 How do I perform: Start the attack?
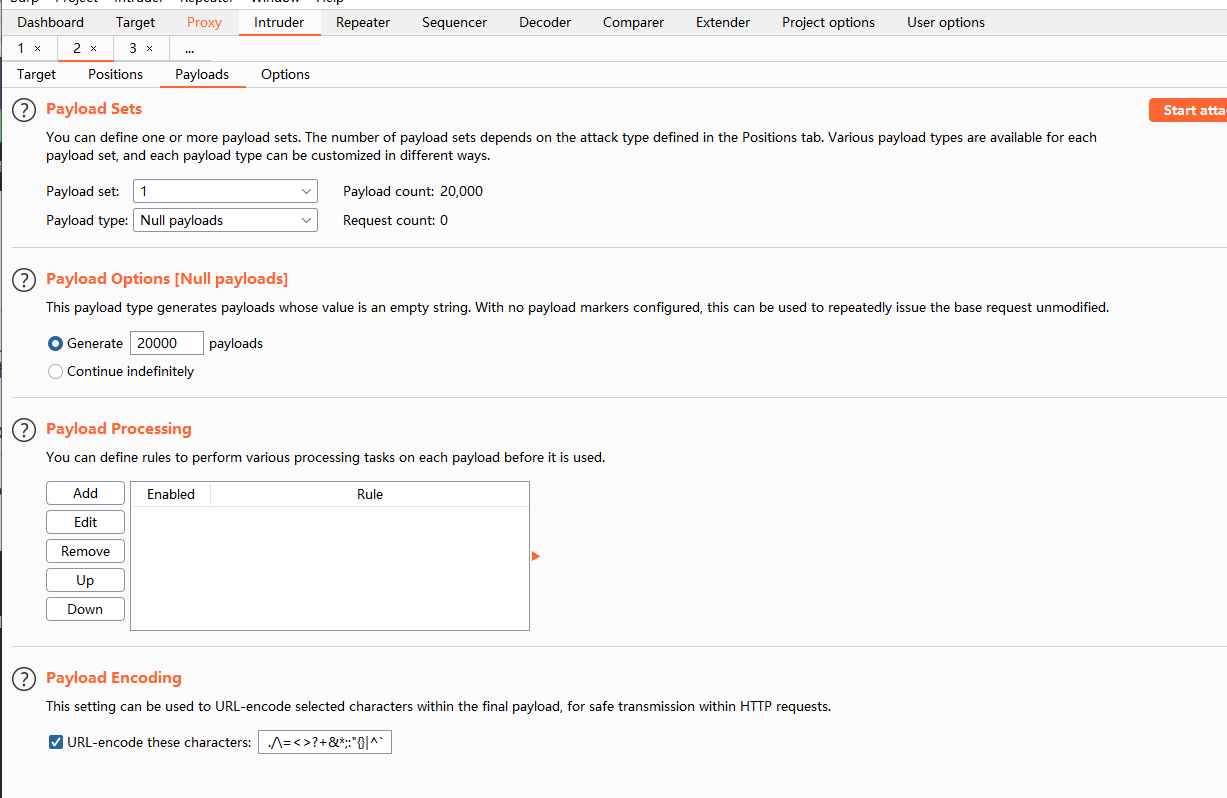coord(1189,110)
